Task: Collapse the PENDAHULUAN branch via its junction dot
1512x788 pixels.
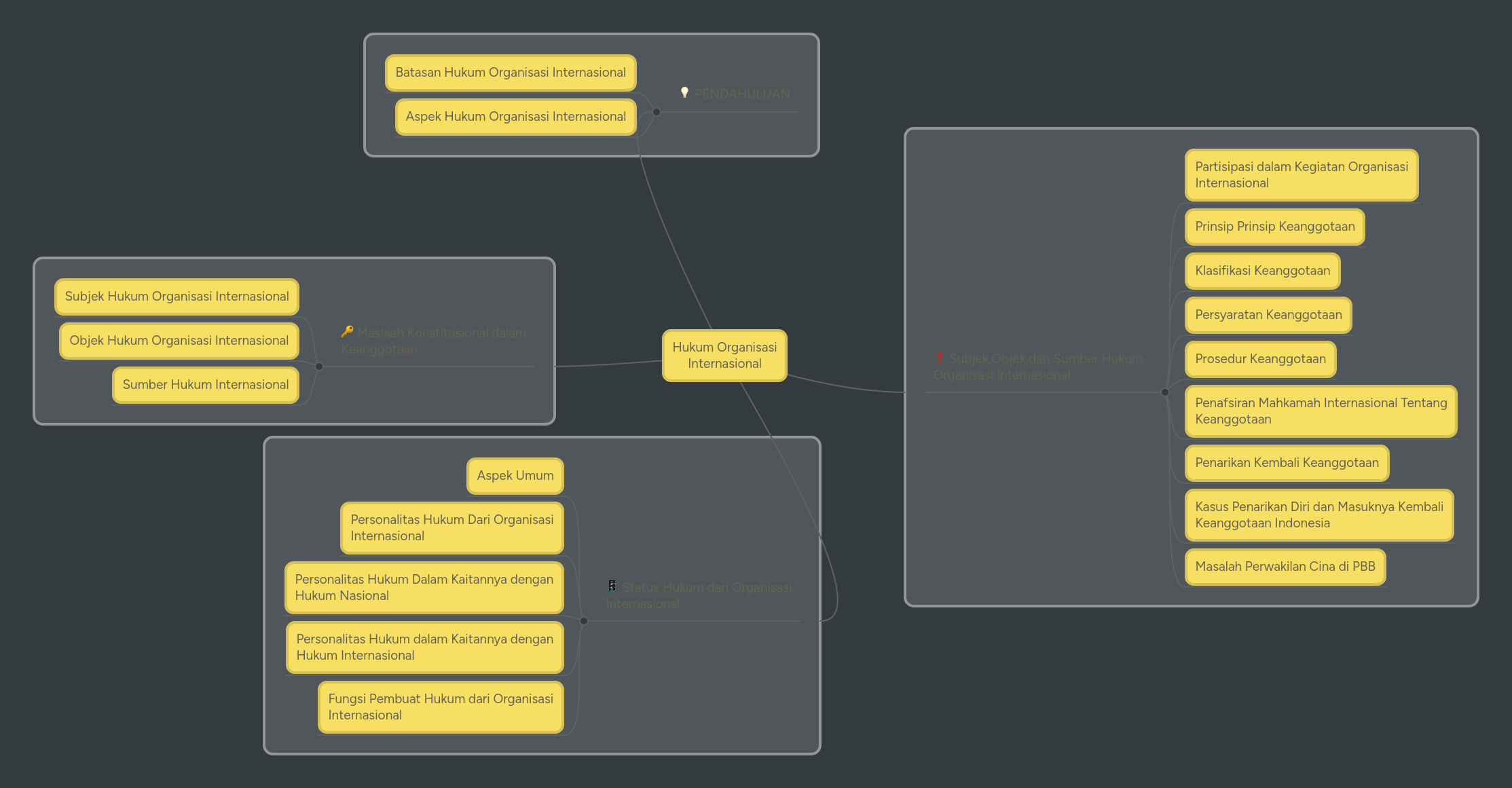Action: (x=656, y=111)
